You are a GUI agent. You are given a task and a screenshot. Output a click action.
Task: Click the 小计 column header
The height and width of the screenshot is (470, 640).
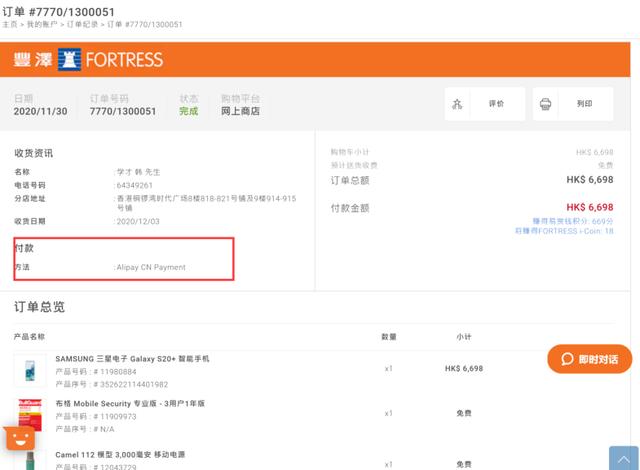(x=464, y=337)
